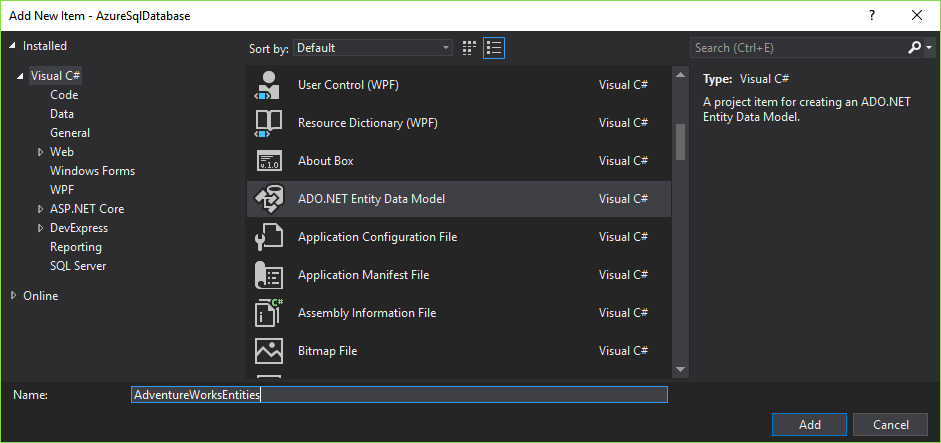Click the "Application Manifest File" text

[364, 275]
